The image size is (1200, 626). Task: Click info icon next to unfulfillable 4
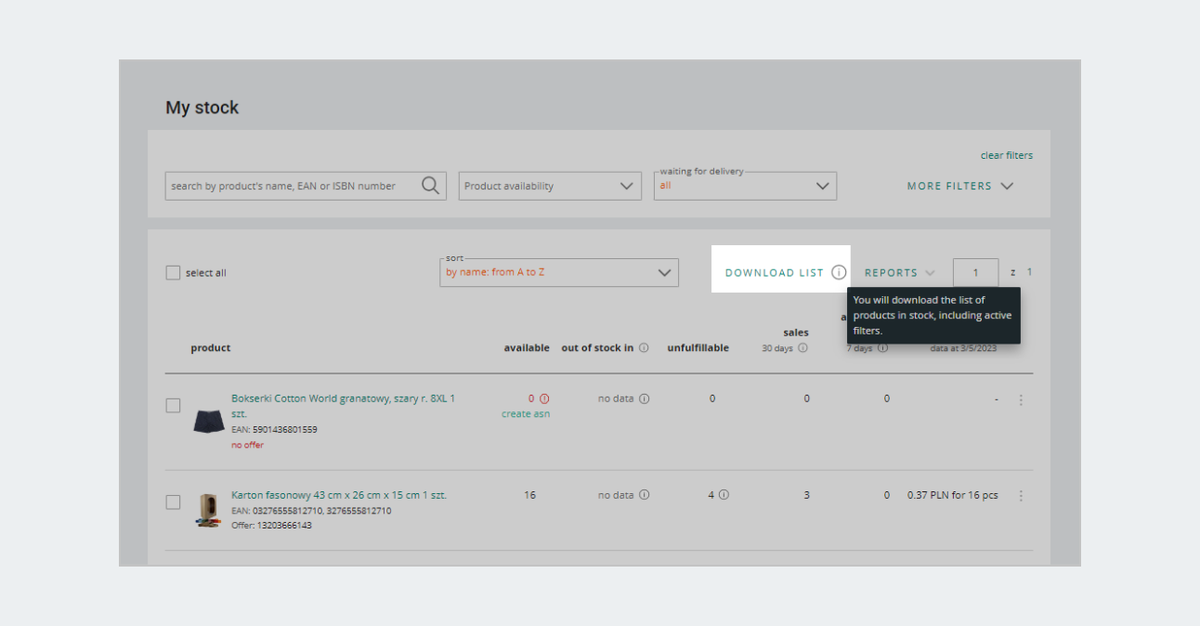723,494
